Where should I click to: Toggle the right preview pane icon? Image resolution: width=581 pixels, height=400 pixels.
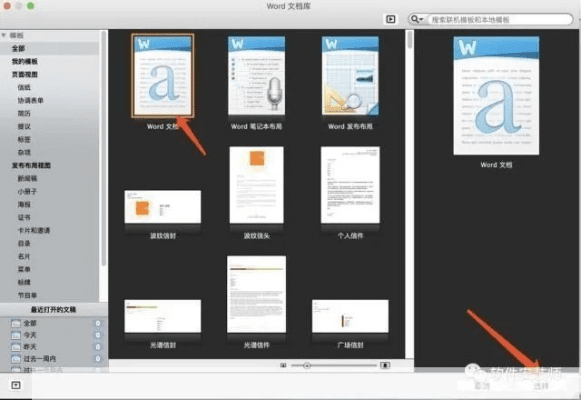(391, 19)
